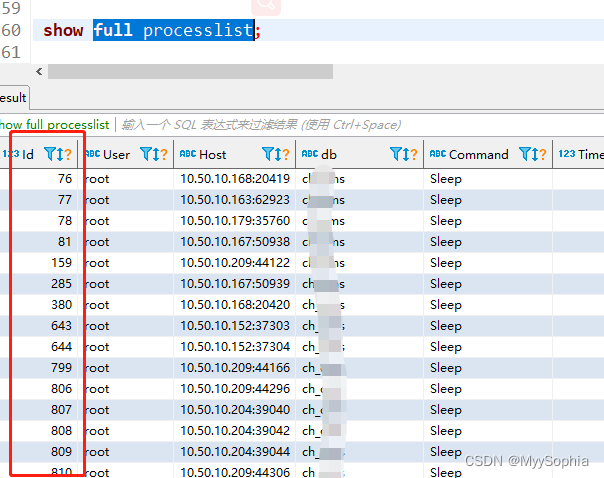
Task: Select host cell 10.50.10.209:44166
Action: 235,368
